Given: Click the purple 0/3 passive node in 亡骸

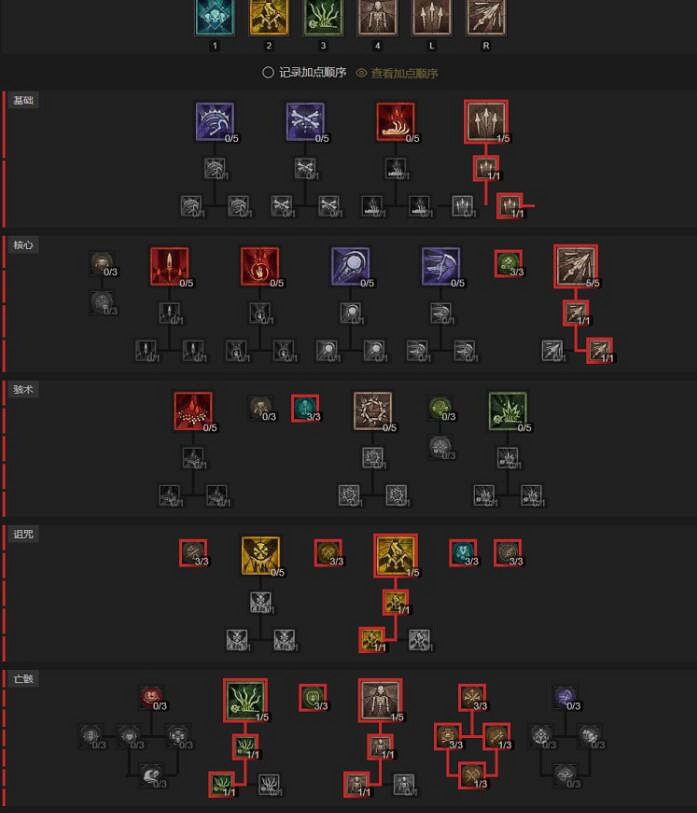Looking at the screenshot, I should click(565, 697).
